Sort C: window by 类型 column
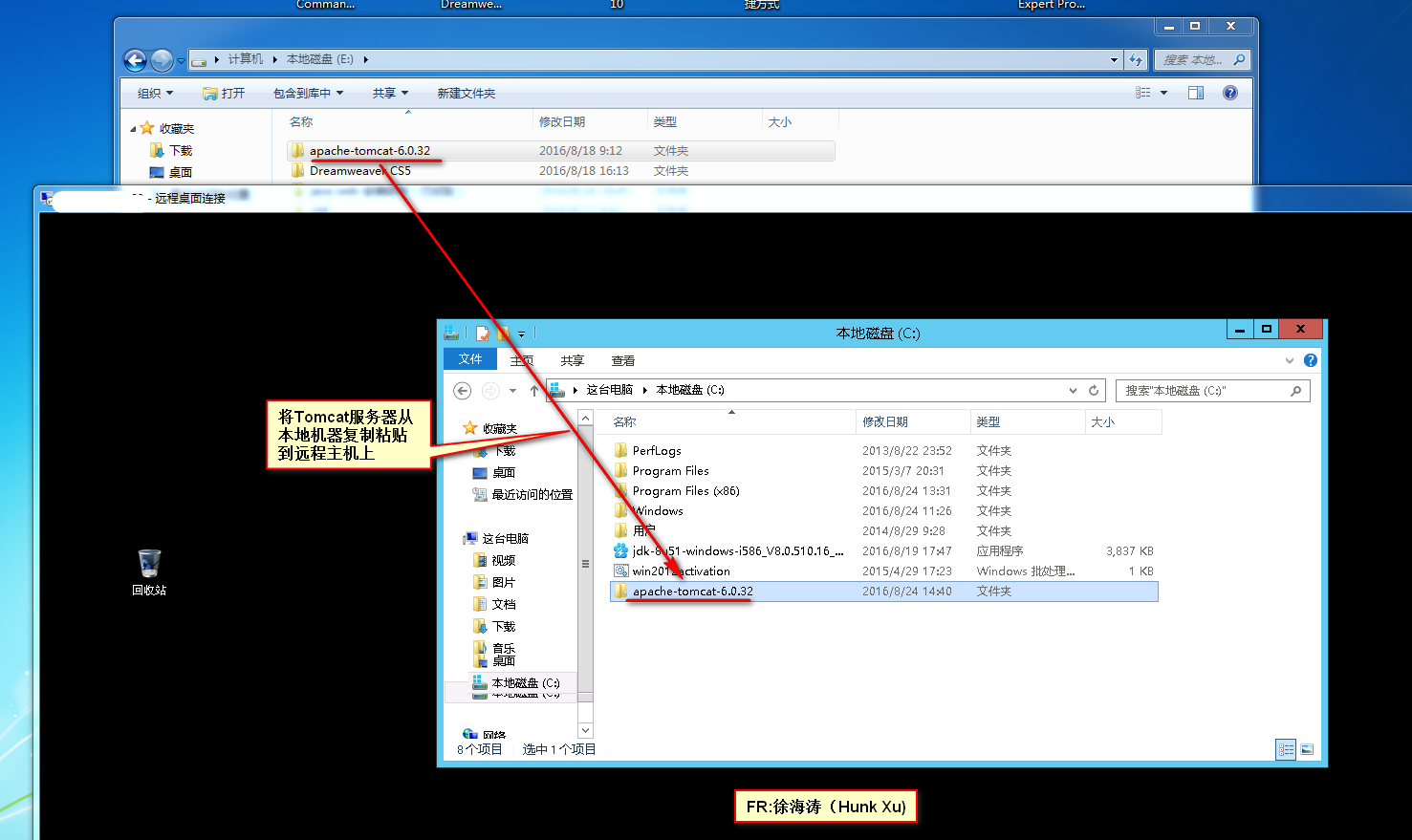This screenshot has height=840, width=1412. tap(1028, 421)
